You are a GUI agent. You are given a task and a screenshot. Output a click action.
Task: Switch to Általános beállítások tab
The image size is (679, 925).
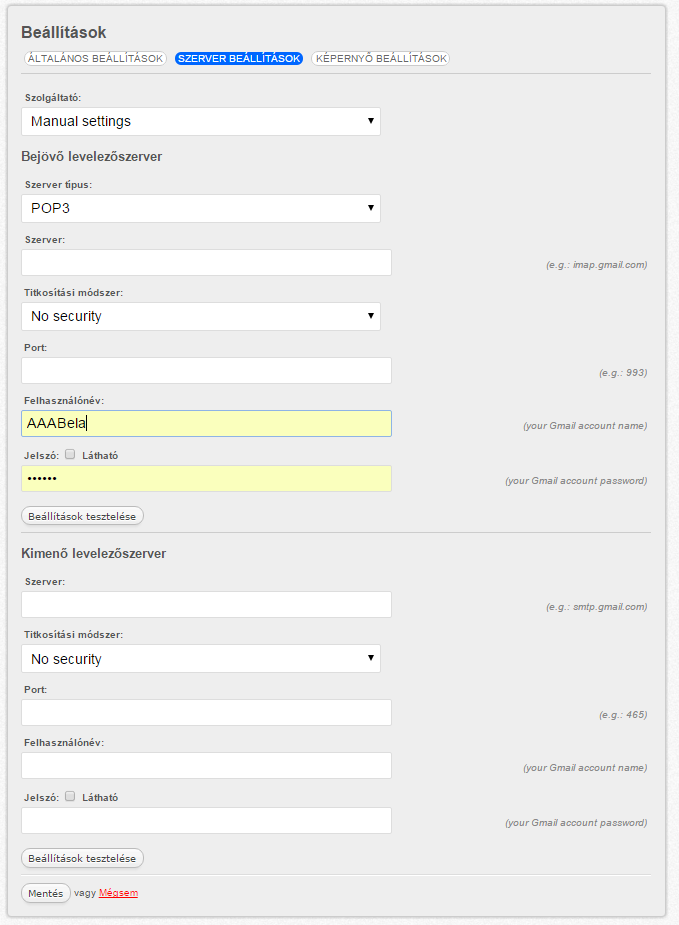[x=95, y=58]
